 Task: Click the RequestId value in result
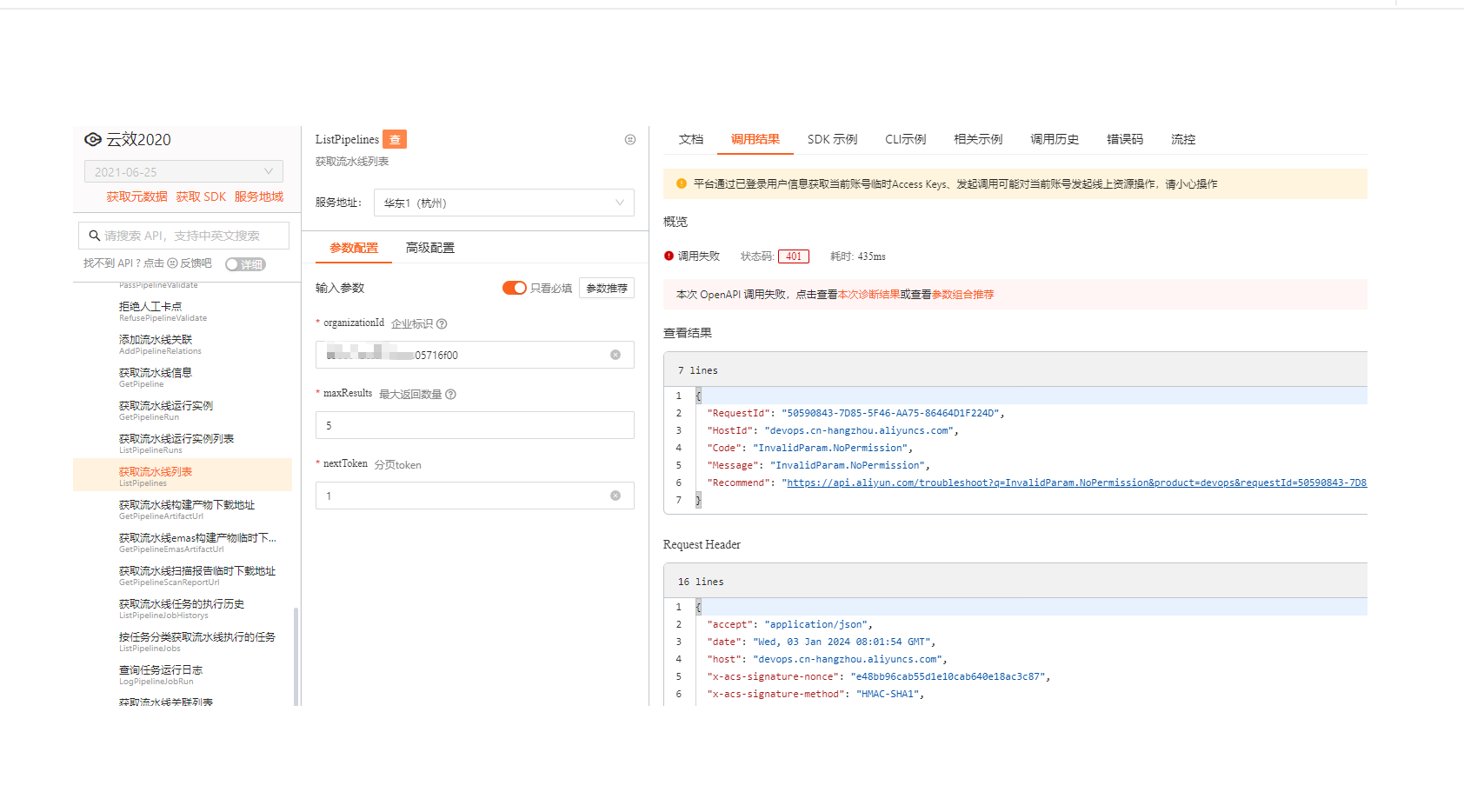[x=890, y=413]
